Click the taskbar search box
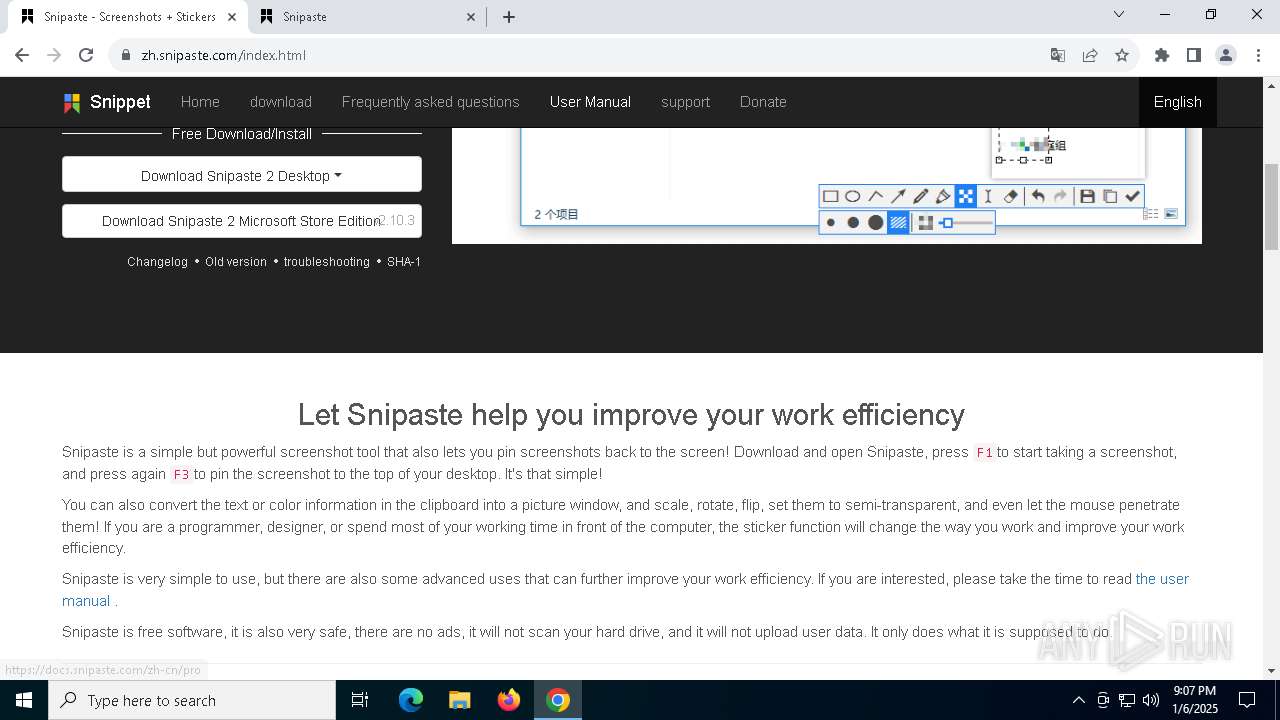1280x720 pixels. coord(192,700)
